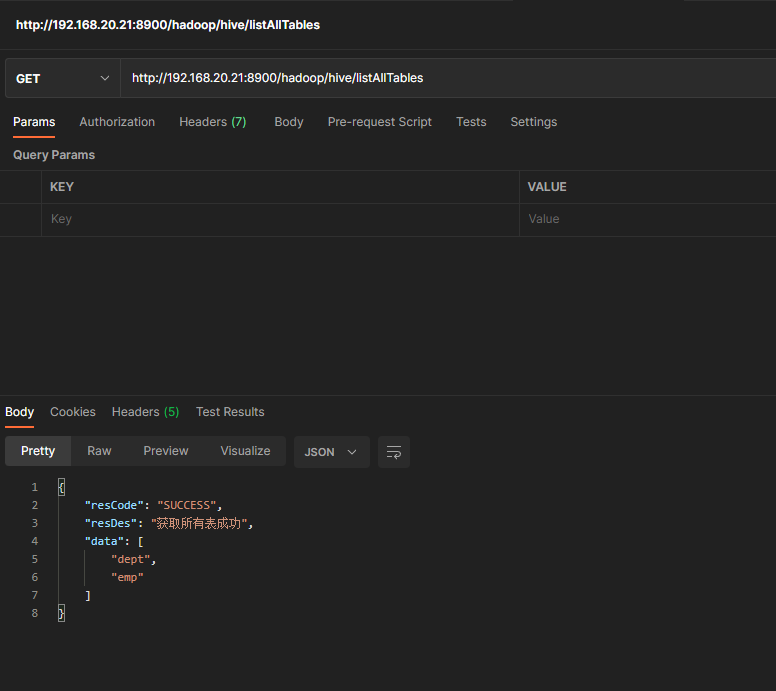Open the response Cookies tab
This screenshot has width=776, height=691.
click(x=73, y=412)
